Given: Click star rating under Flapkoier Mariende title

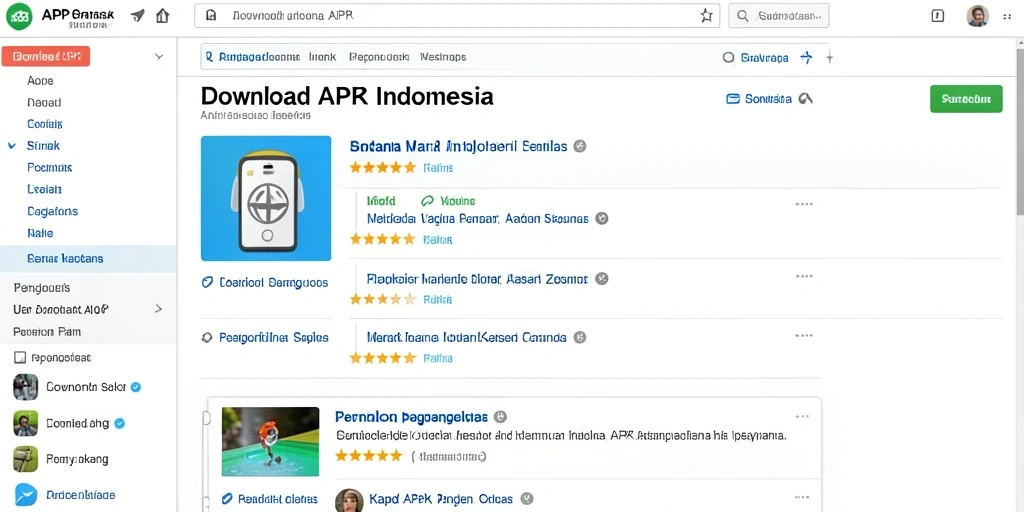Looking at the screenshot, I should click(383, 300).
